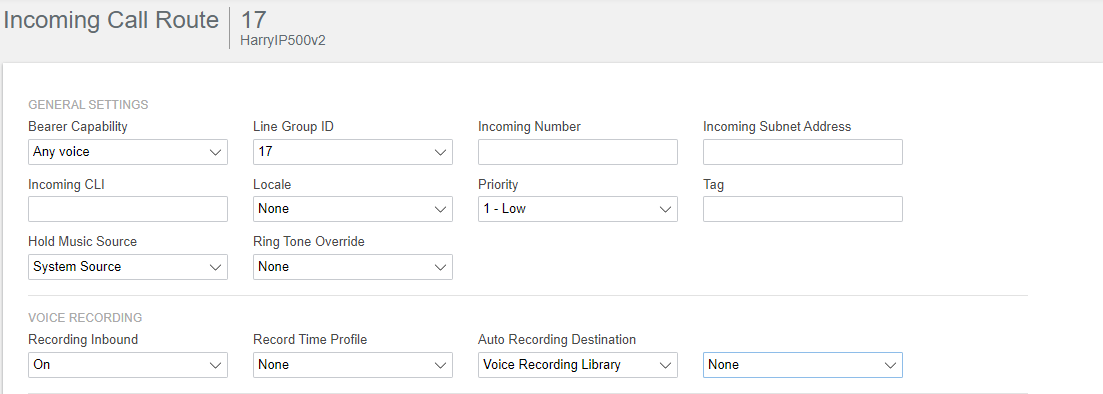Click the VOICE RECORDING section label

click(85, 317)
